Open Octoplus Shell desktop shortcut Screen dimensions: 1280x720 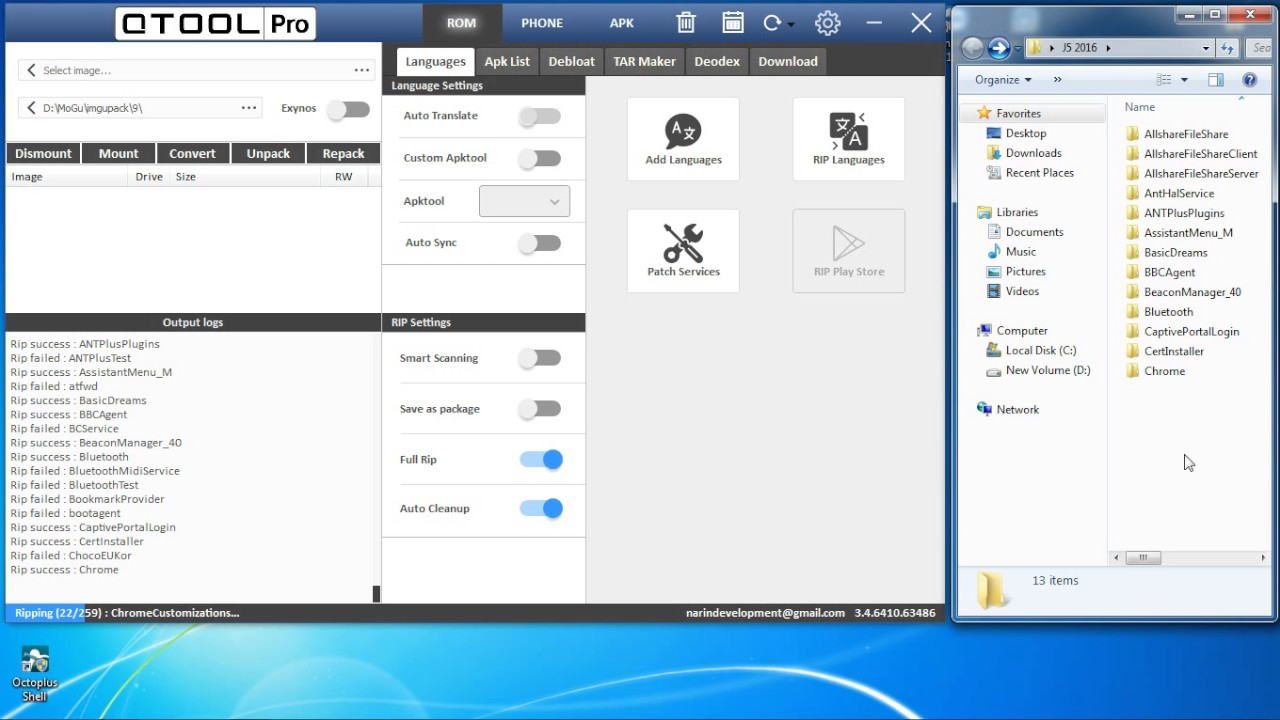tap(34, 675)
